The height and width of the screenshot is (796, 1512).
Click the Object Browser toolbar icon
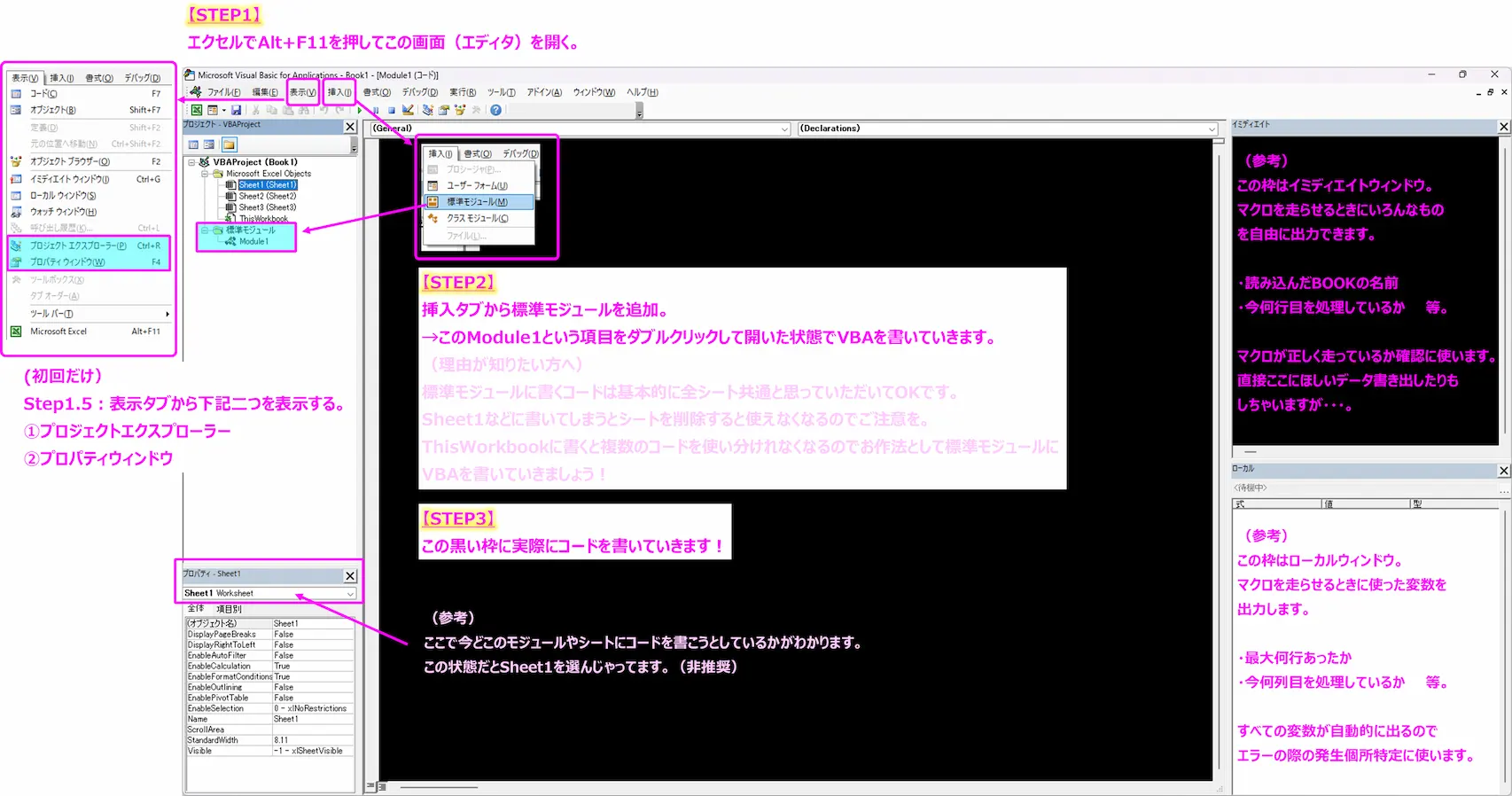[460, 110]
